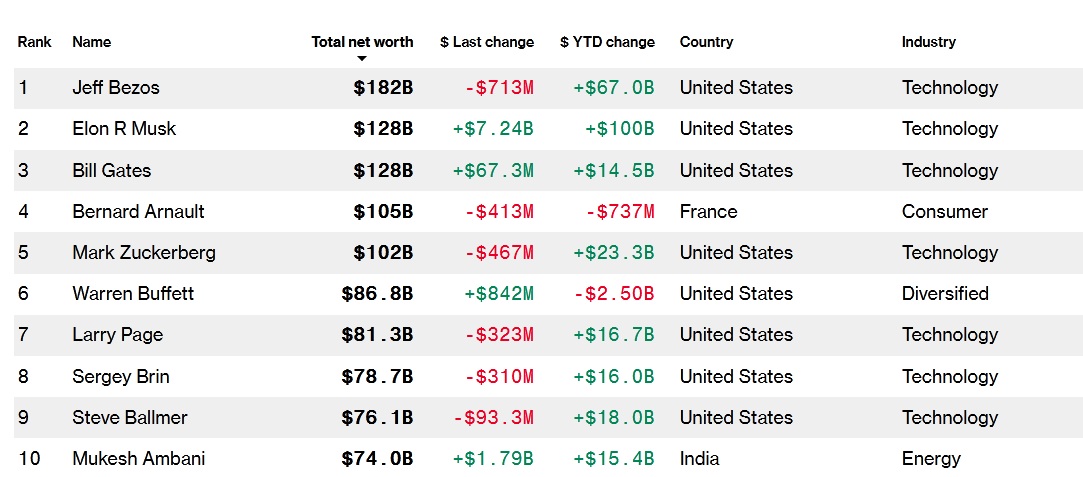Click France in Bernard Arnault's row
The width and height of the screenshot is (1083, 477).
click(x=708, y=212)
